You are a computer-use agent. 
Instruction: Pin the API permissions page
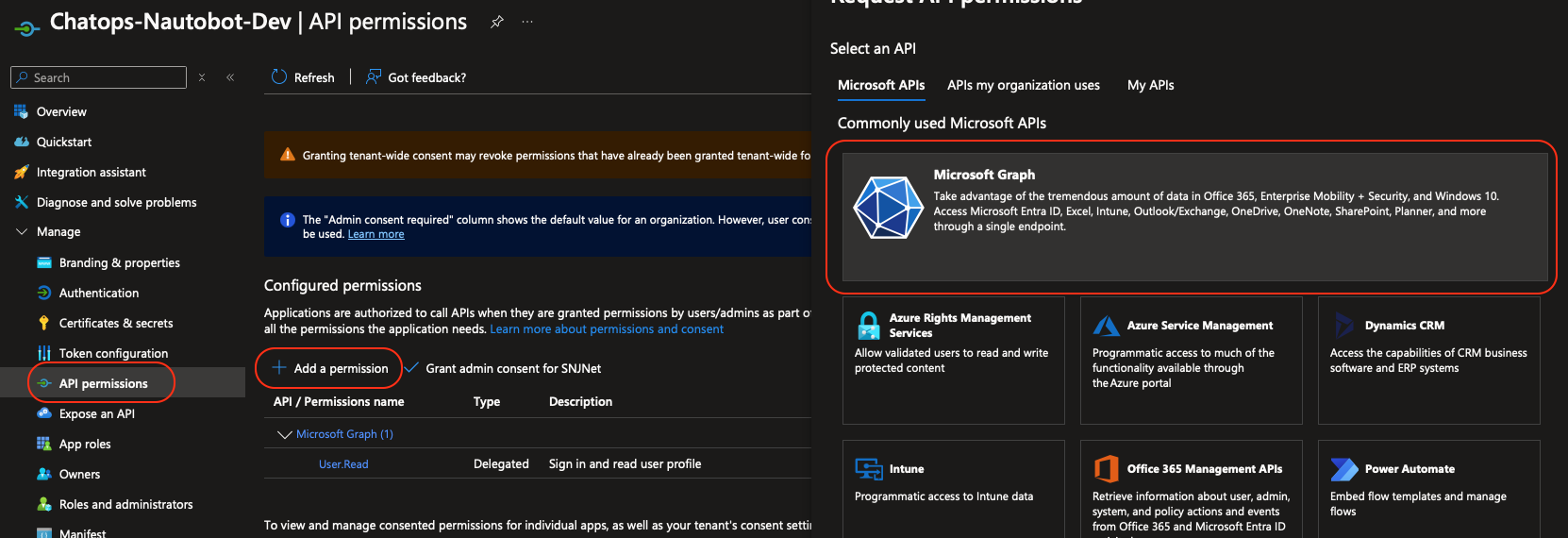(x=497, y=22)
